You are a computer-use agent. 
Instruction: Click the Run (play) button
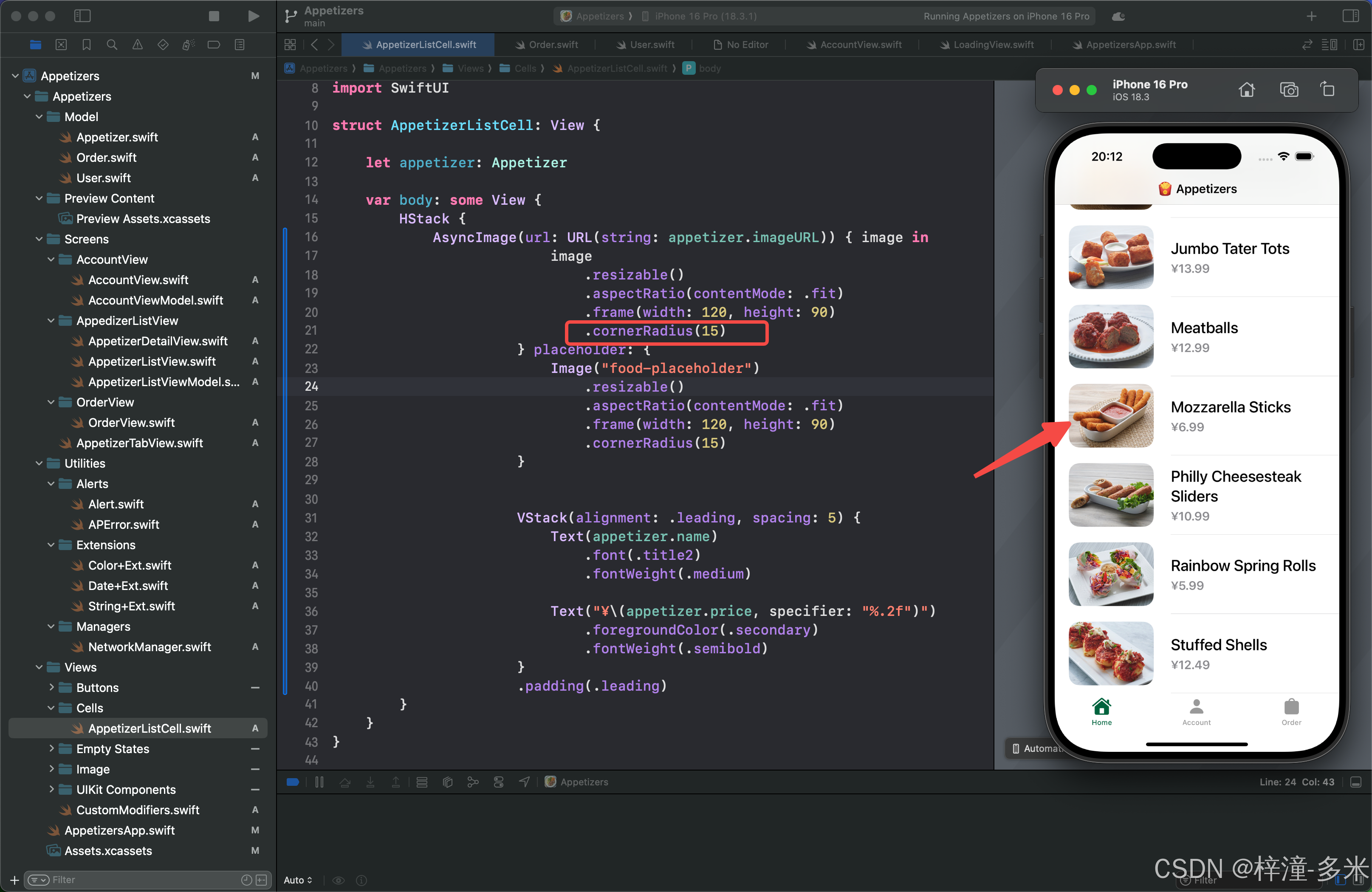pos(253,16)
